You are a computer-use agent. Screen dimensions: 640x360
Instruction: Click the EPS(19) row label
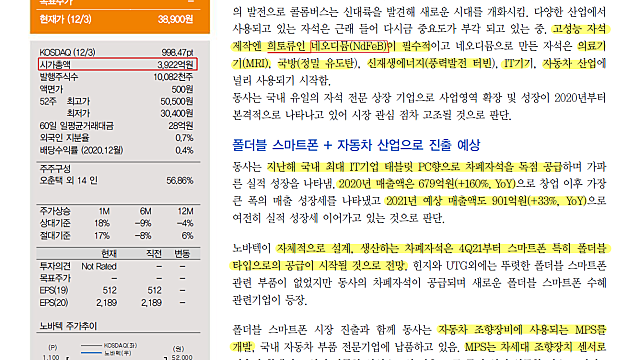pyautogui.click(x=54, y=290)
